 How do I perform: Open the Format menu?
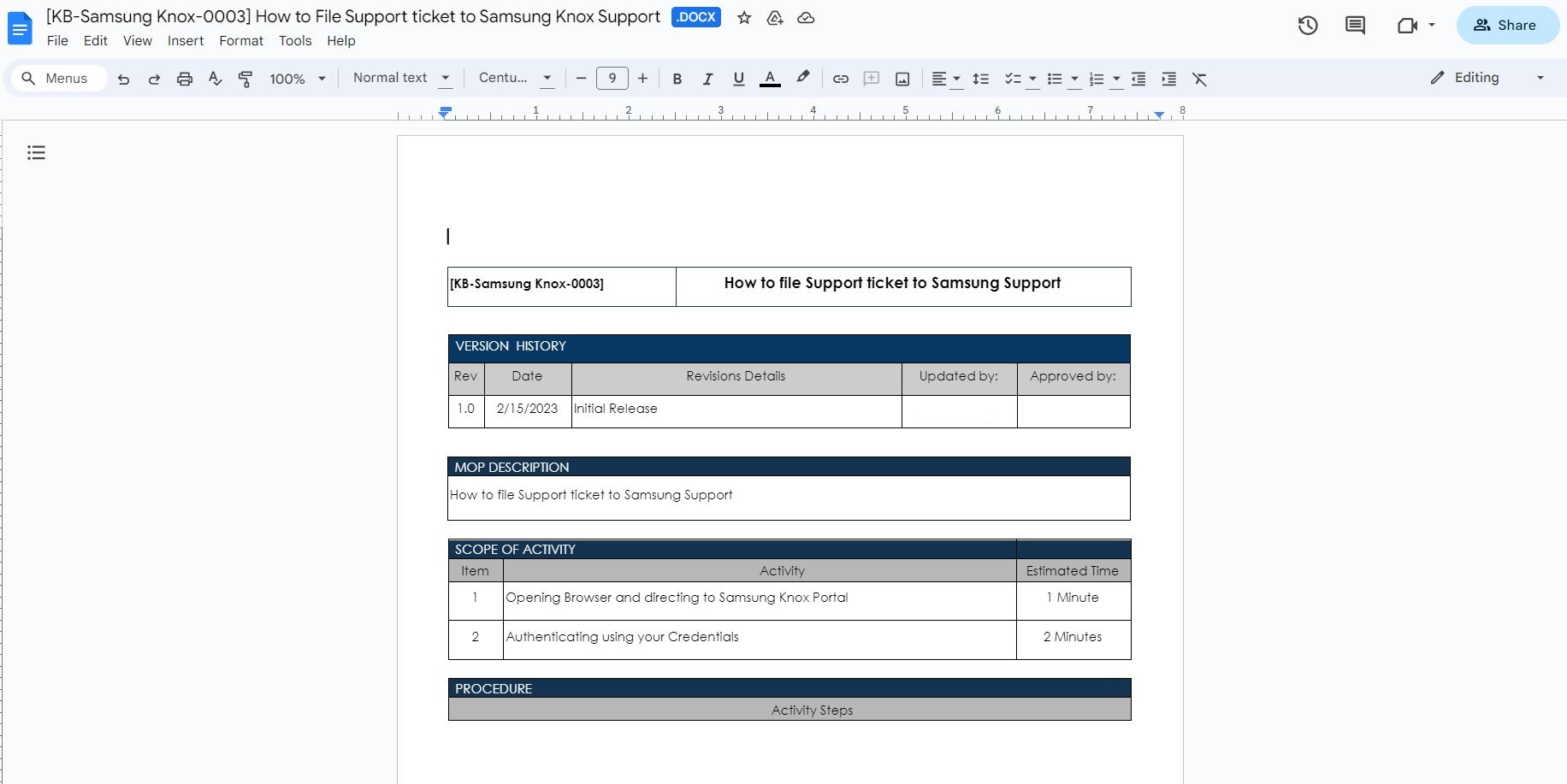point(241,41)
